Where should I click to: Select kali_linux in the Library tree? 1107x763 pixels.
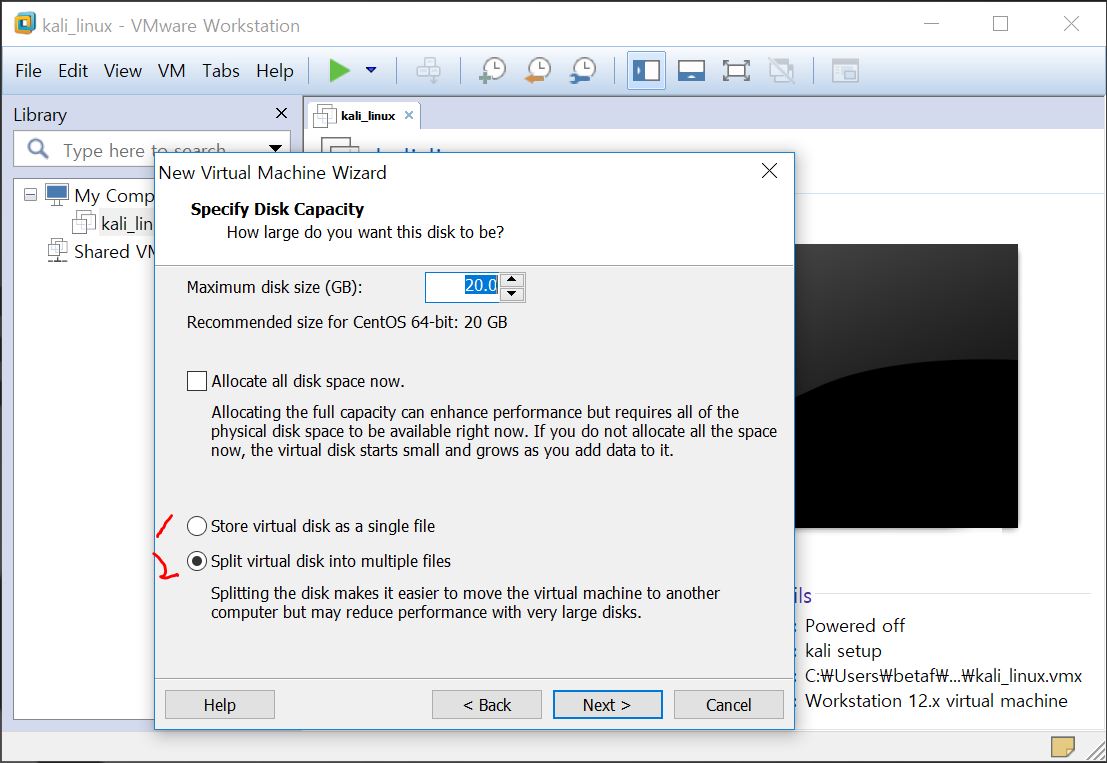tap(127, 223)
